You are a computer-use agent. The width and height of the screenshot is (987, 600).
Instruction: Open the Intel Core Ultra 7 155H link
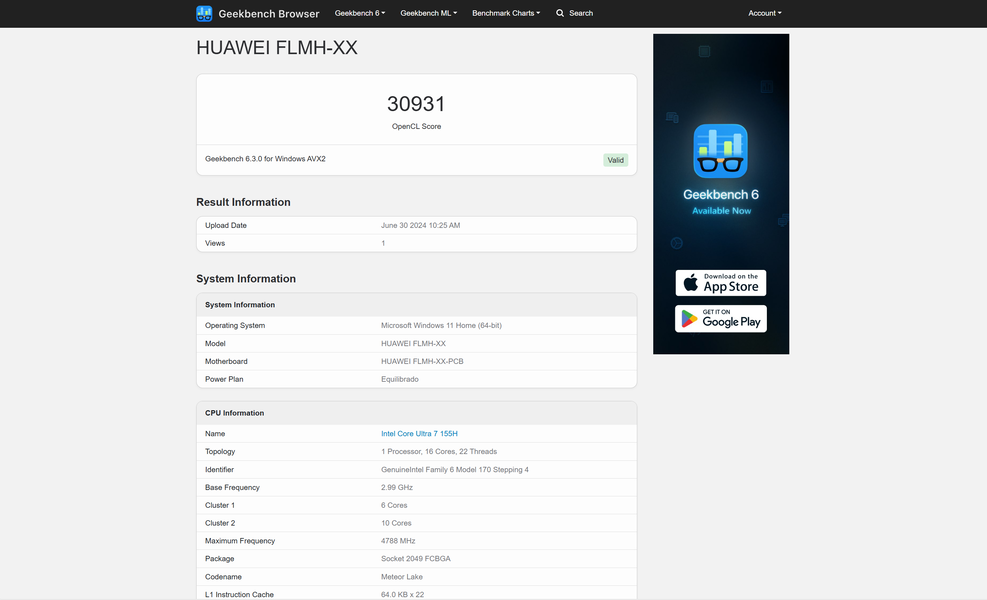coord(419,434)
